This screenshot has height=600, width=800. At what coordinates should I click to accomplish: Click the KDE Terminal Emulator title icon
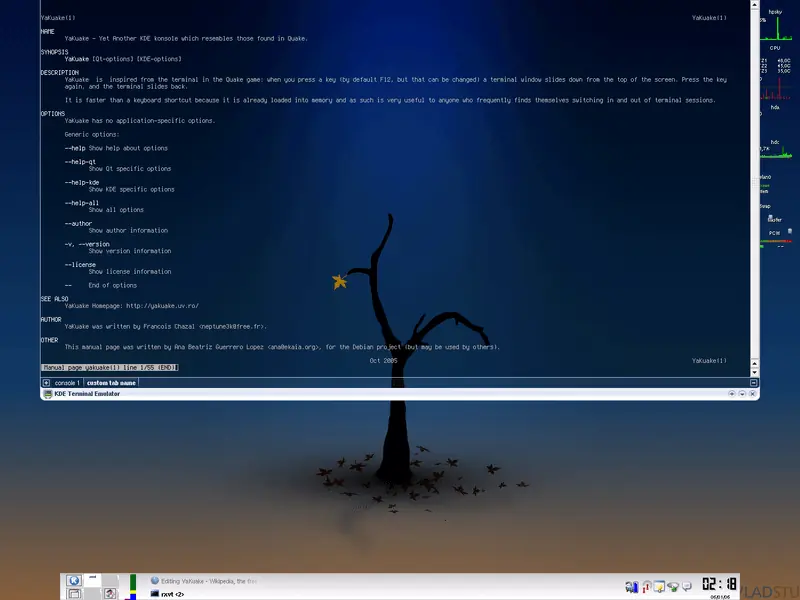click(x=47, y=394)
